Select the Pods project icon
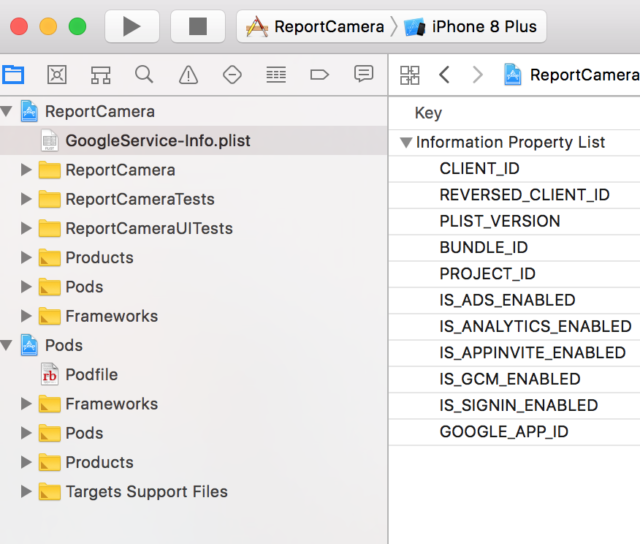Image resolution: width=640 pixels, height=544 pixels. click(29, 345)
